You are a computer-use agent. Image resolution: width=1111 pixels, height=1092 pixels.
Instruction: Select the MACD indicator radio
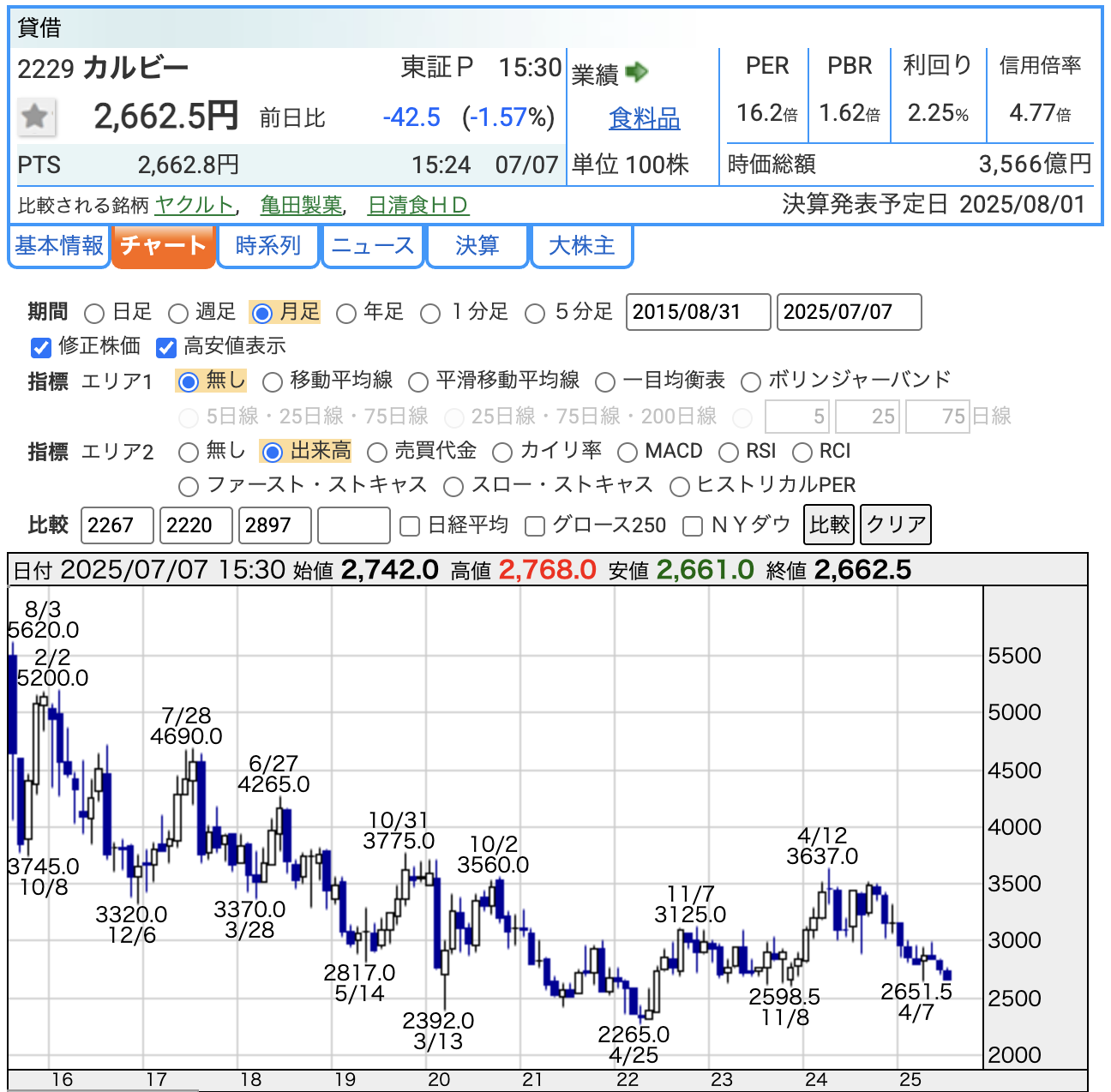pyautogui.click(x=628, y=452)
